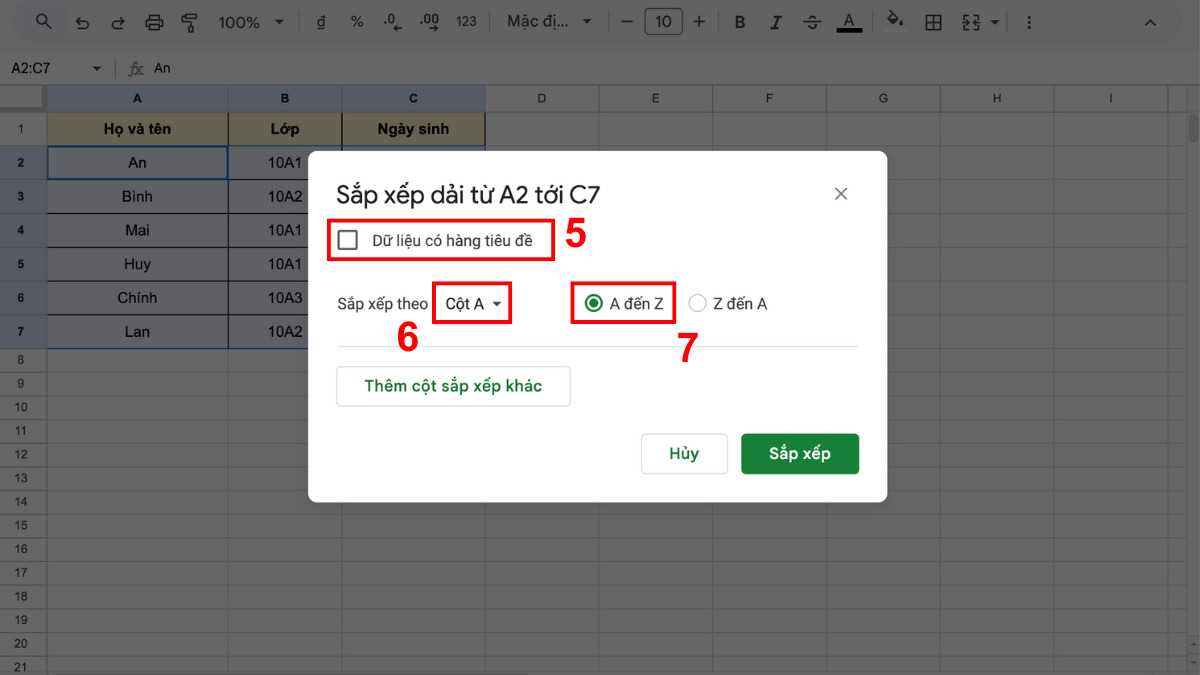
Task: Click the cell containing 'Chính'
Action: point(137,298)
